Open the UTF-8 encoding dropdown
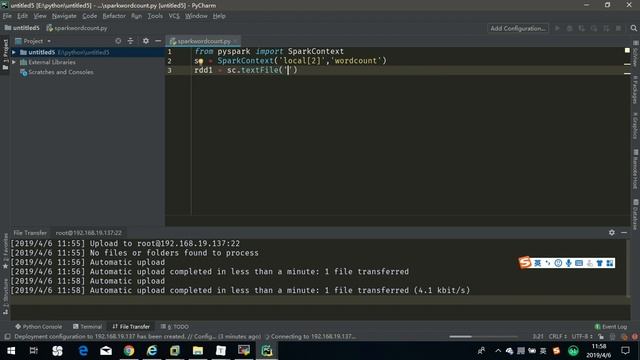640x360 pixels. point(582,337)
